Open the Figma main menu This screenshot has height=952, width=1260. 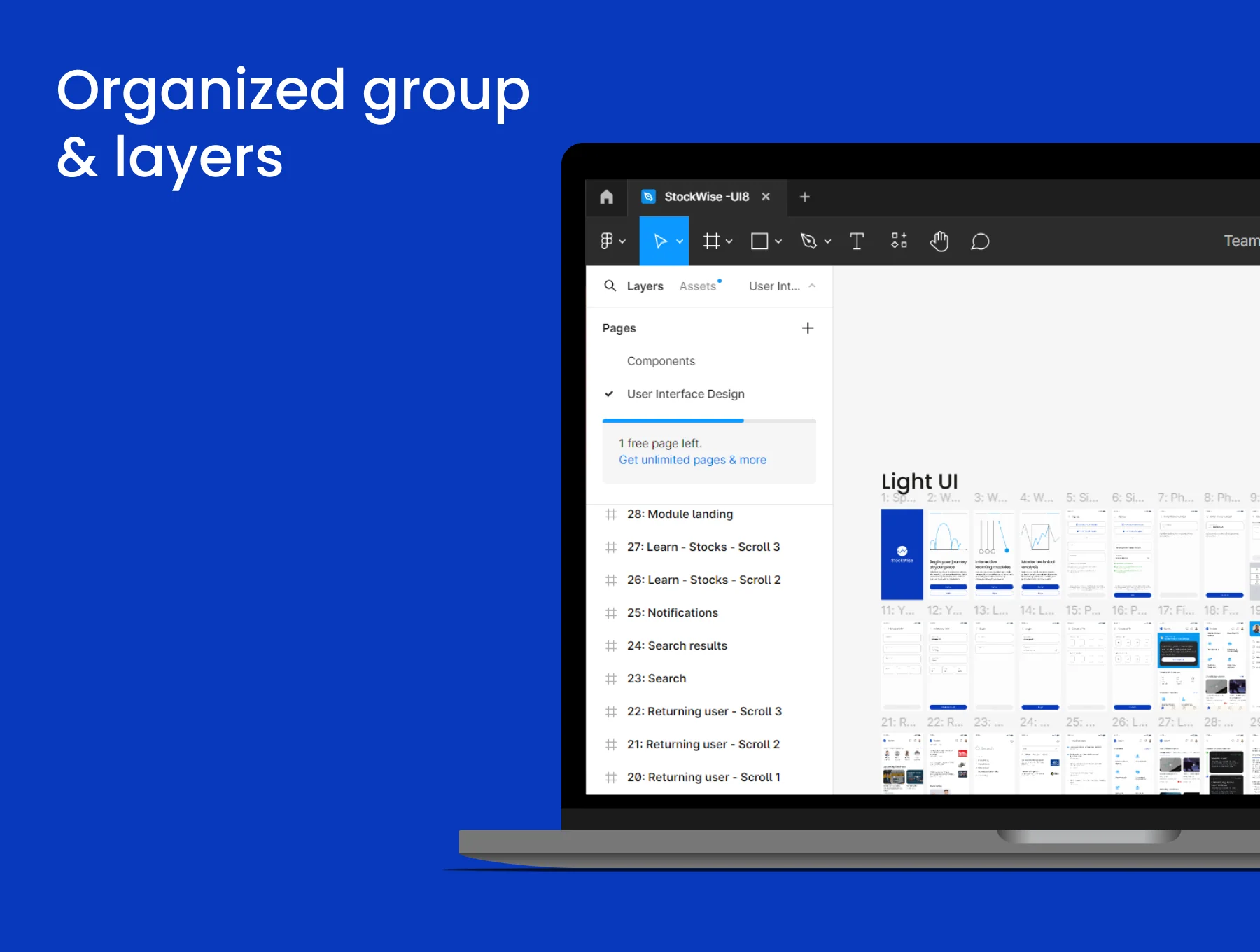(612, 241)
